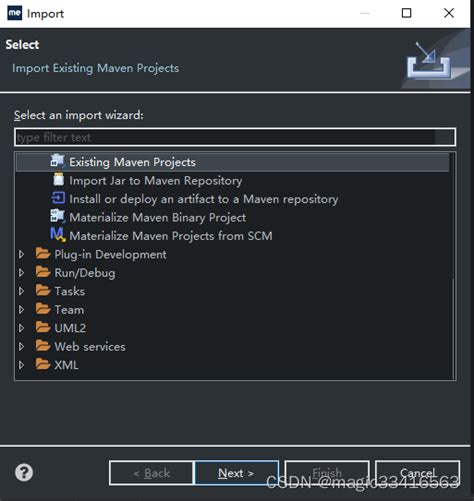
Task: Click the Cancel button
Action: pyautogui.click(x=417, y=473)
